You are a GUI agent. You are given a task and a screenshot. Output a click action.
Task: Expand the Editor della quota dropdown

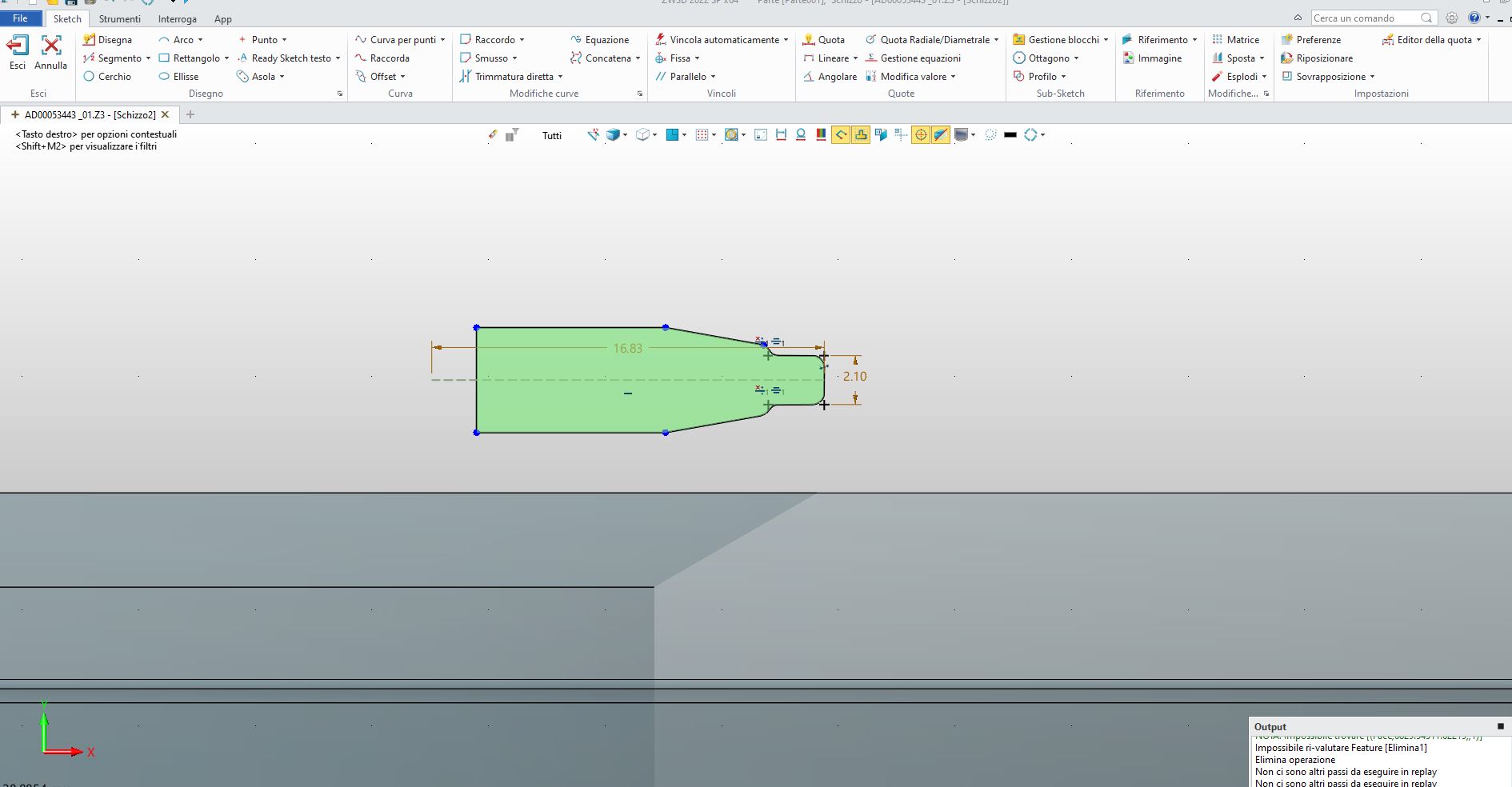pos(1478,40)
